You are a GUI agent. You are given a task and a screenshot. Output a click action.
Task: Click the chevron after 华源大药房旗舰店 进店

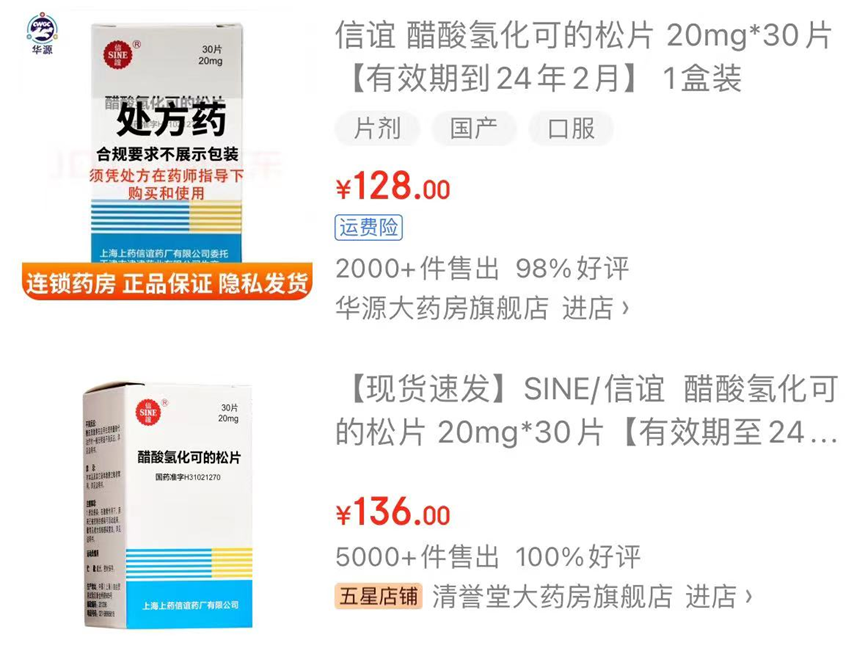(625, 308)
